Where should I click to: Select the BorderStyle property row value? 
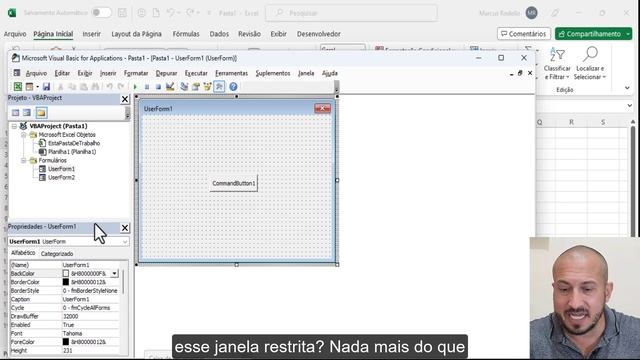(90, 291)
